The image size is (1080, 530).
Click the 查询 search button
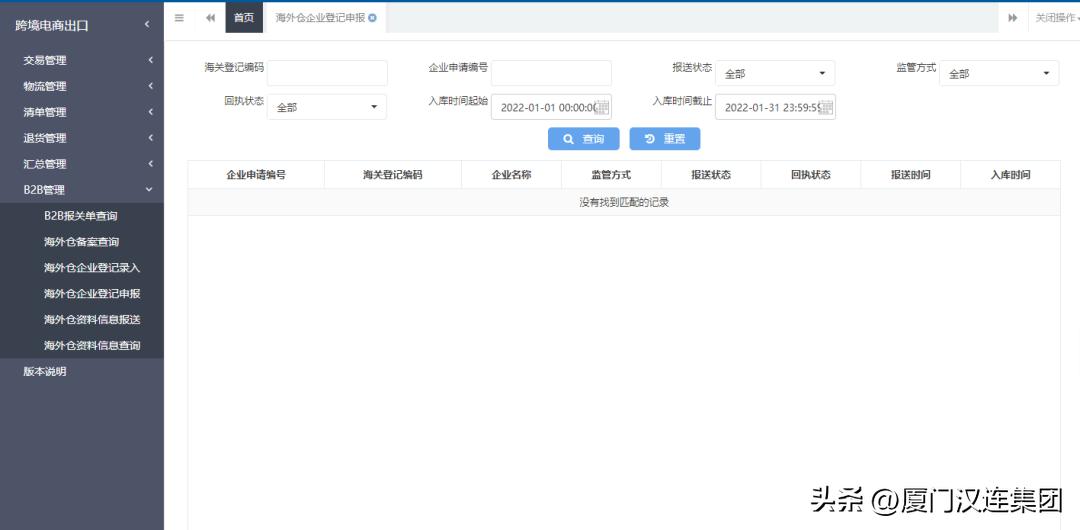[583, 139]
